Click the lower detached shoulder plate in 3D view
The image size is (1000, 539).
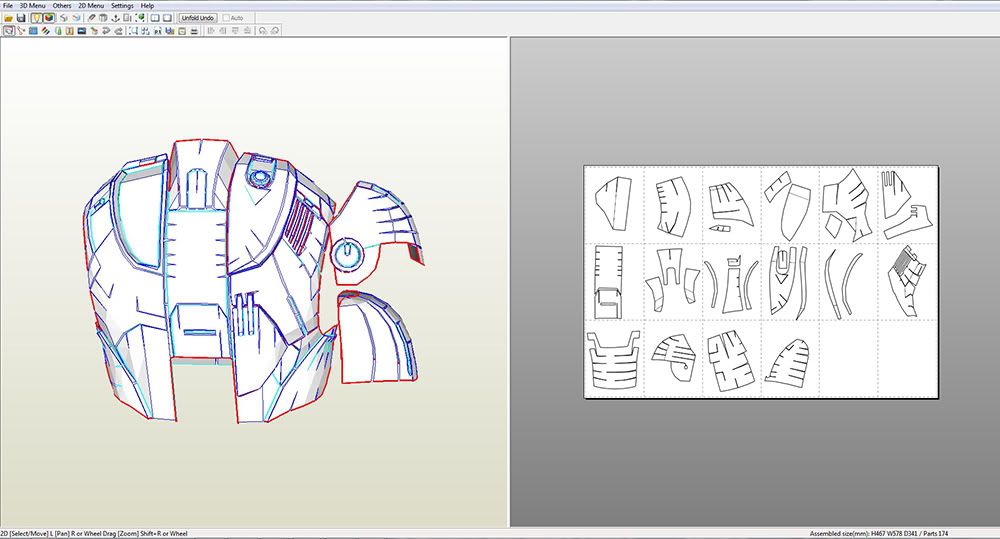point(376,337)
